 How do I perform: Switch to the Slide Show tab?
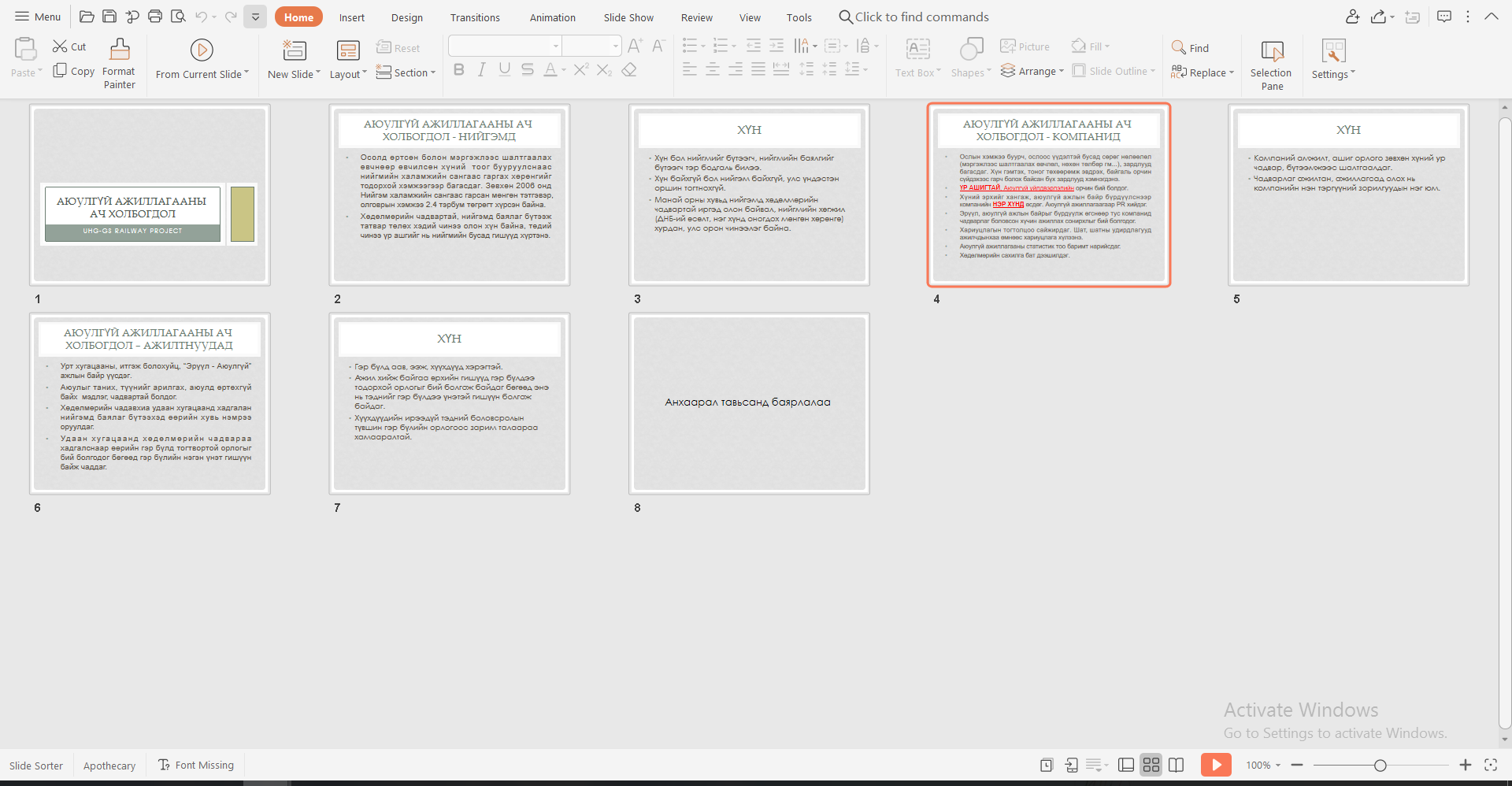click(628, 17)
